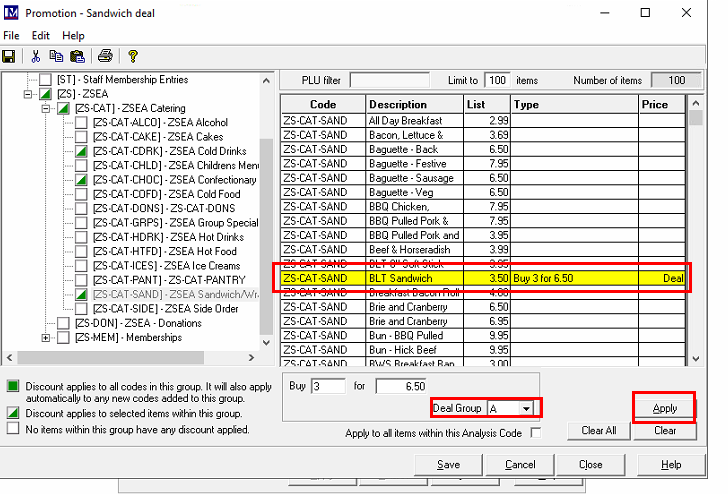Tick the ZSEA Side Order checkbox
This screenshot has height=494, width=728.
click(x=81, y=309)
